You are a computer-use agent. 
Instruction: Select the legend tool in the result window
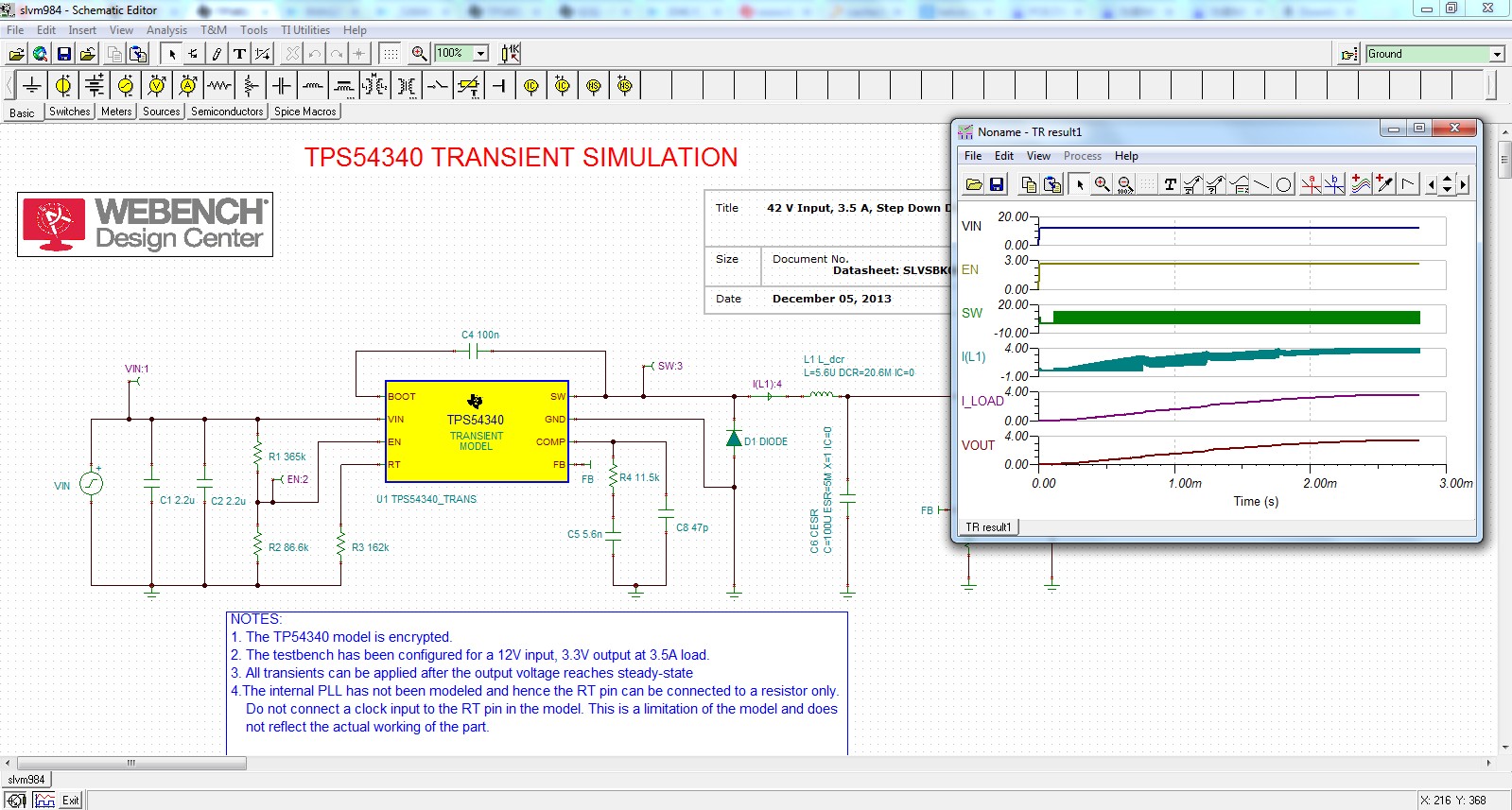(1239, 184)
